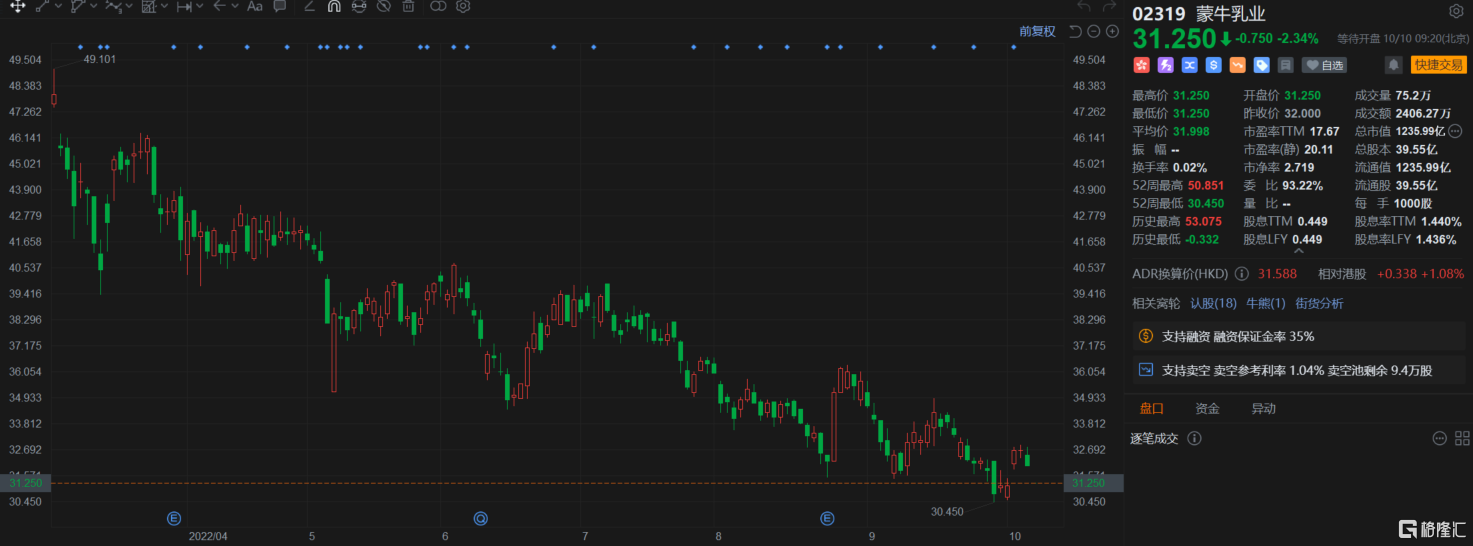1473x546 pixels.
Task: Click the red Hong Kong market badge
Action: click(1141, 65)
